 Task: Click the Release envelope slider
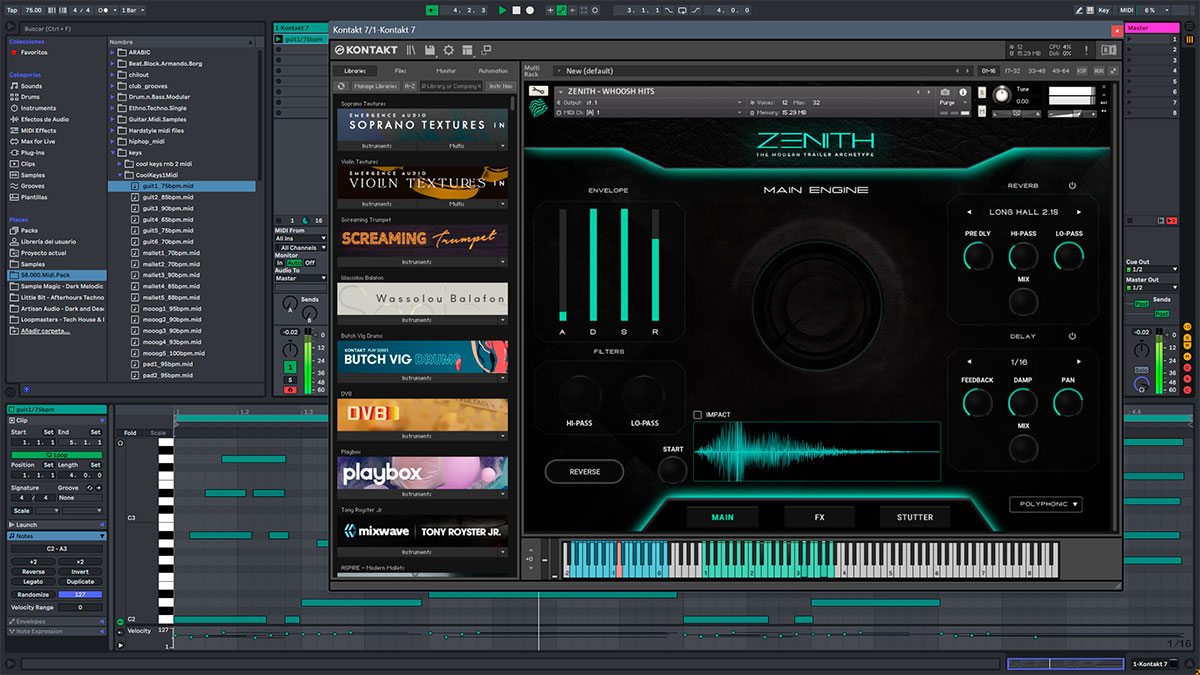coord(656,265)
